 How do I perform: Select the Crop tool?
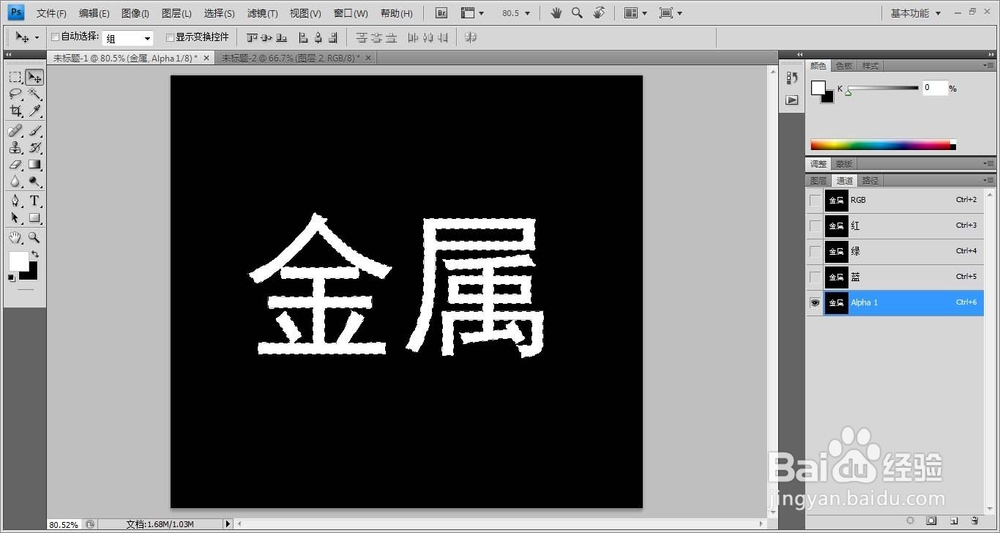click(x=15, y=111)
